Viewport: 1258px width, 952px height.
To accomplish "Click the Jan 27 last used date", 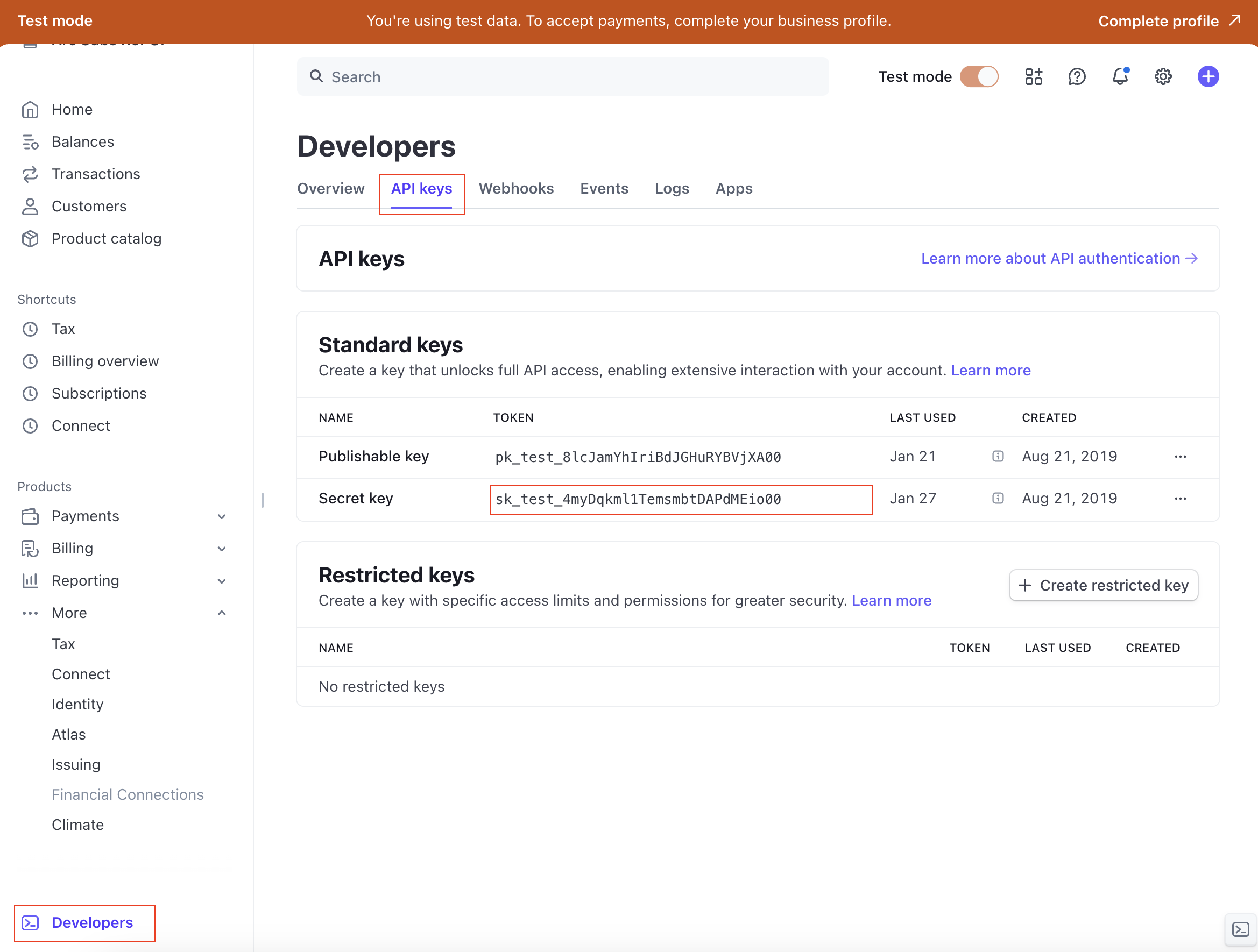I will [x=913, y=499].
